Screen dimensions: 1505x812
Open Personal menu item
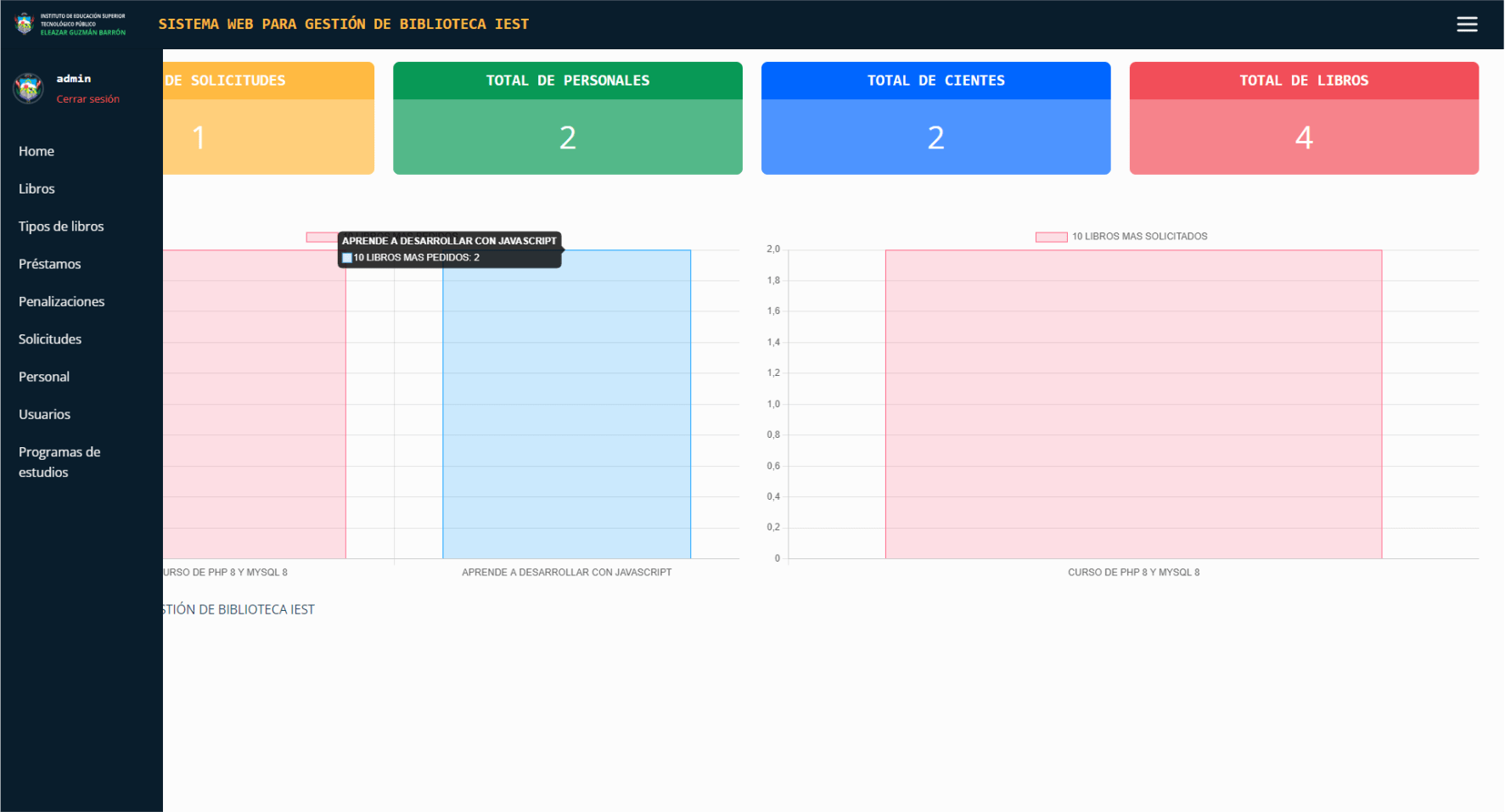pyautogui.click(x=44, y=377)
